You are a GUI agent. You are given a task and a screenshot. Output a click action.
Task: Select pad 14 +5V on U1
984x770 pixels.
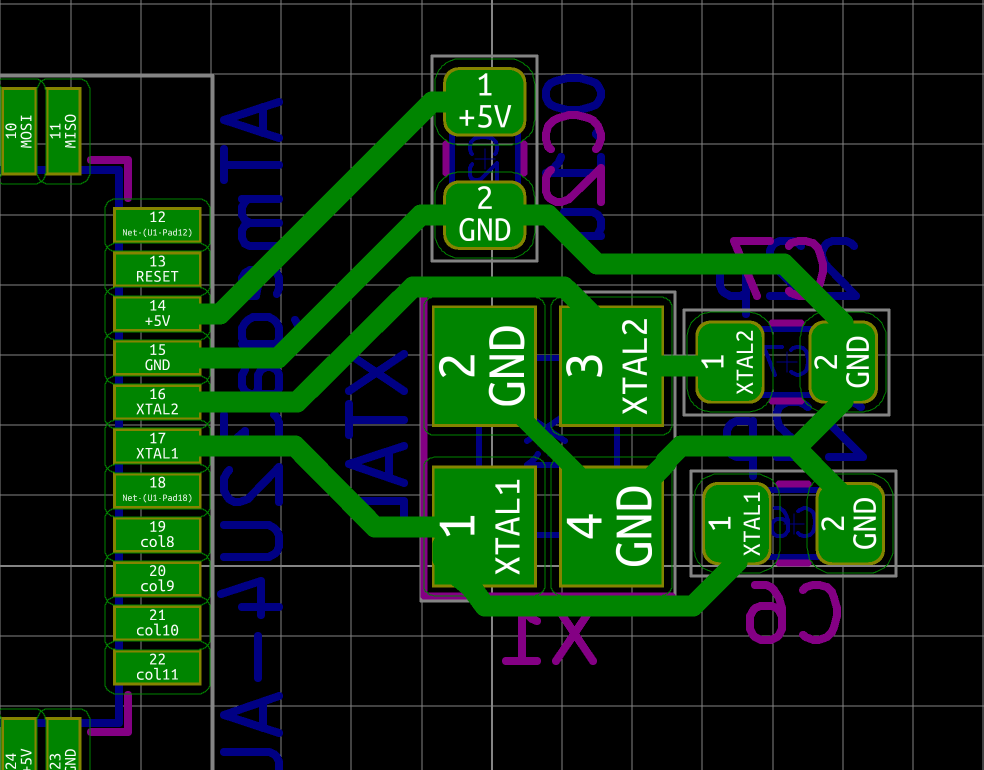157,313
